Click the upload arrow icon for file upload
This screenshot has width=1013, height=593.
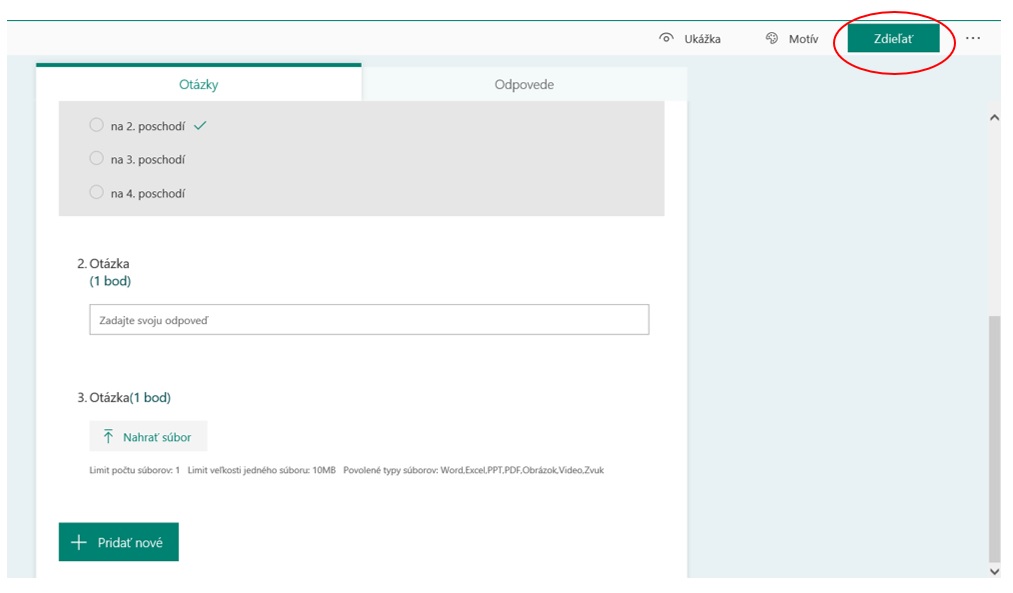click(109, 437)
